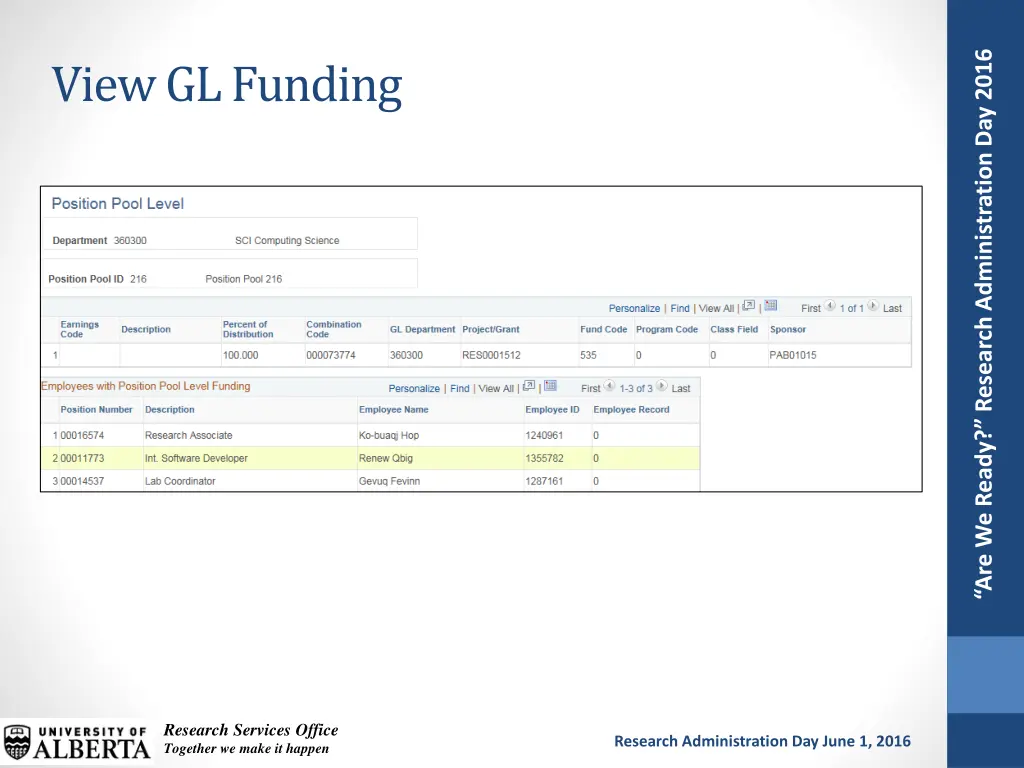Click employee ID 1287161

pyautogui.click(x=544, y=481)
